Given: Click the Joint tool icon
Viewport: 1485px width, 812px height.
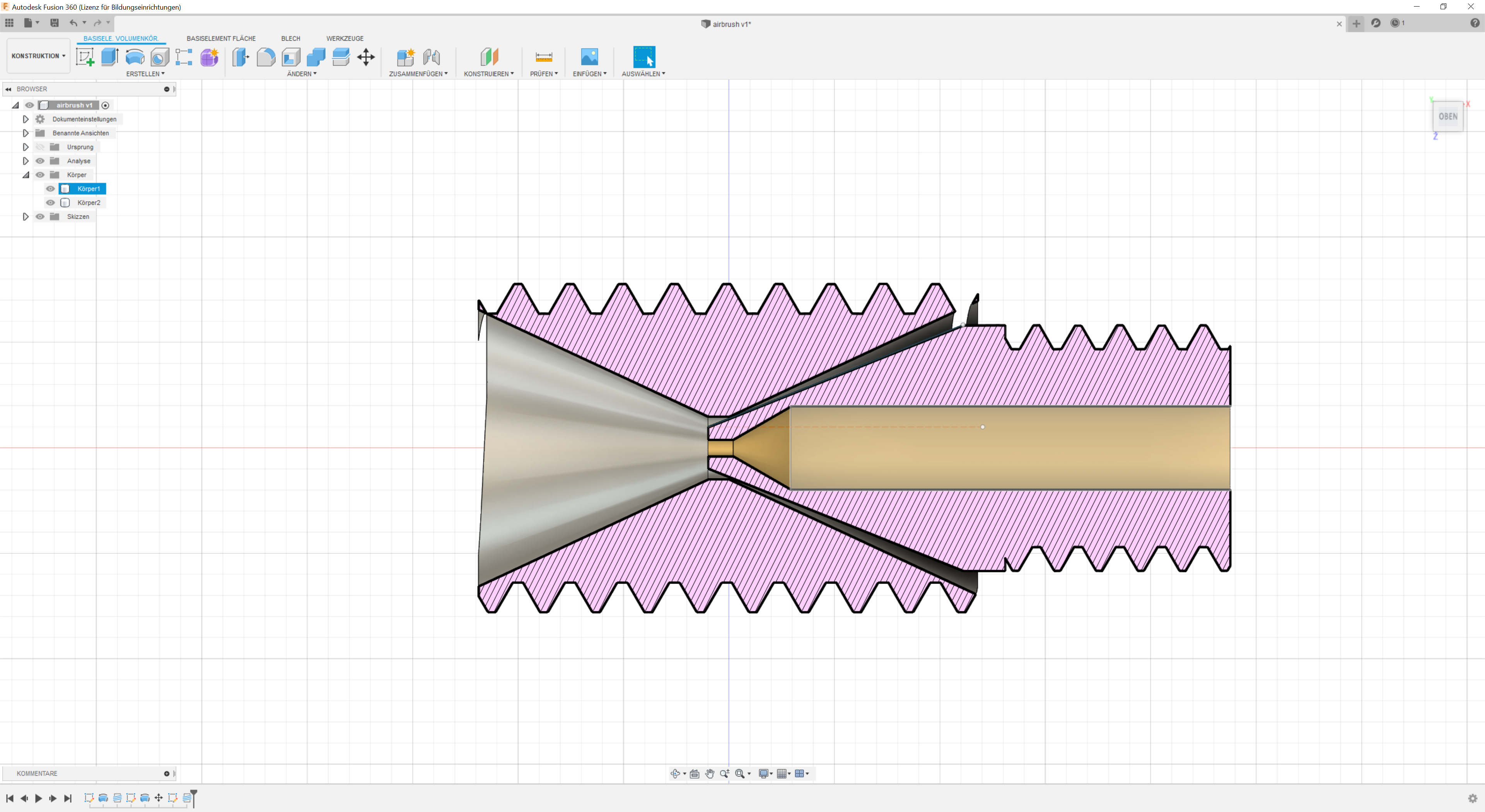Looking at the screenshot, I should click(431, 57).
